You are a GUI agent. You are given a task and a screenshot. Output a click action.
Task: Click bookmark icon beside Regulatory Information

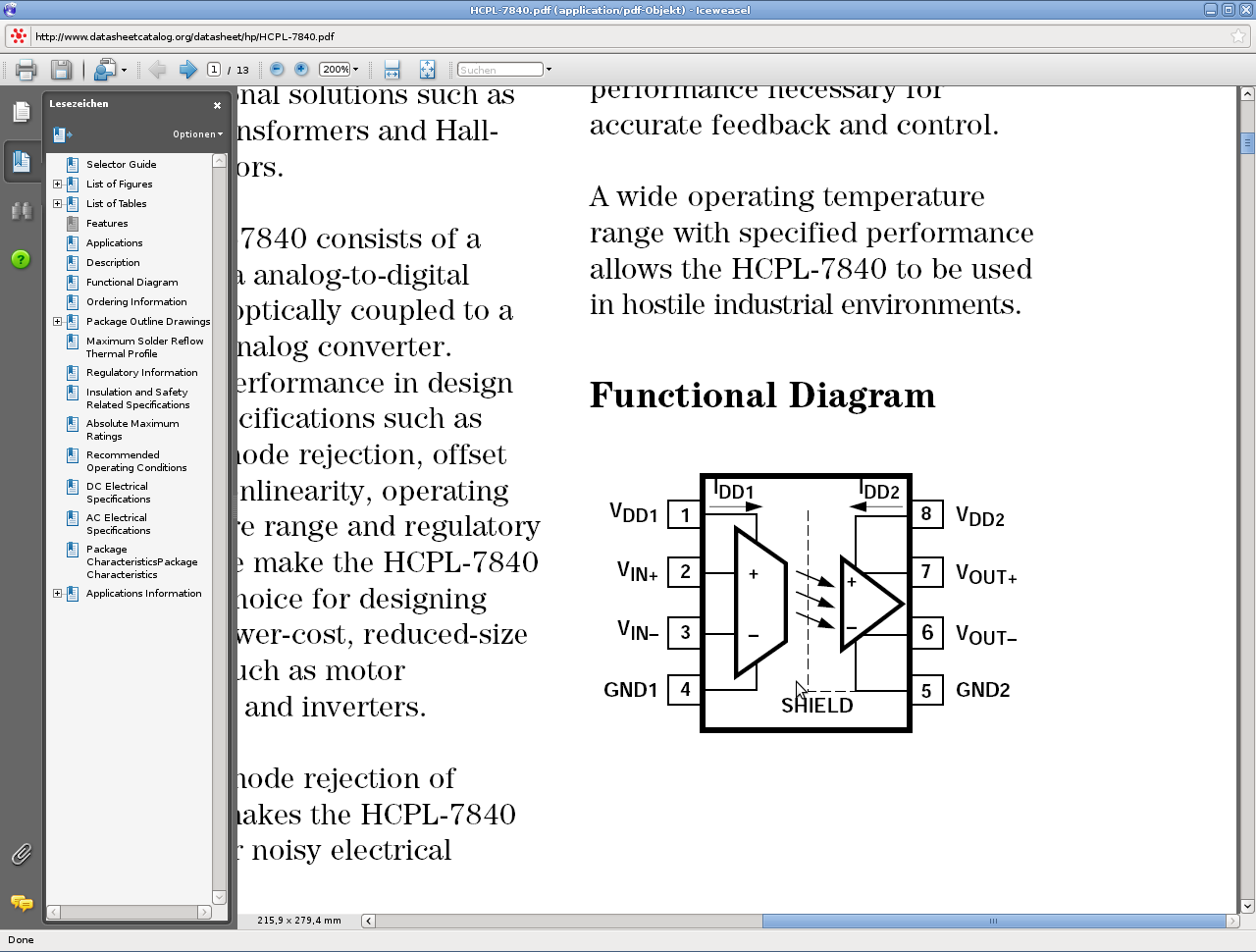coord(73,373)
